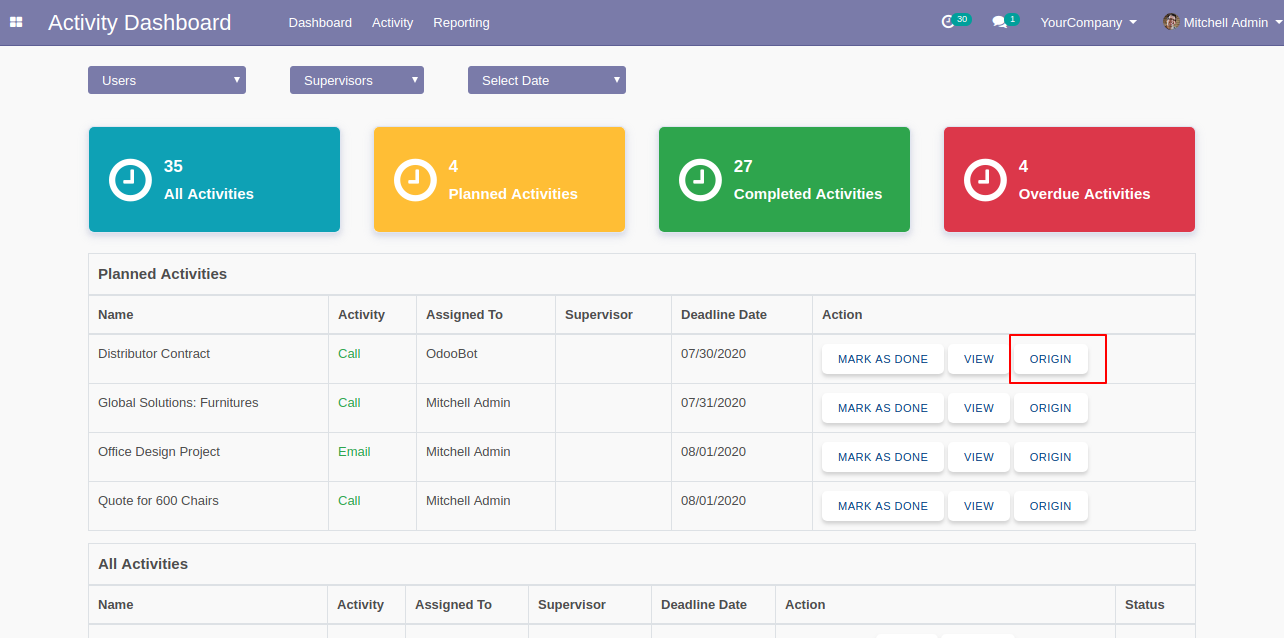This screenshot has width=1284, height=638.
Task: Click the OdooBot assignee cell
Action: pos(486,359)
